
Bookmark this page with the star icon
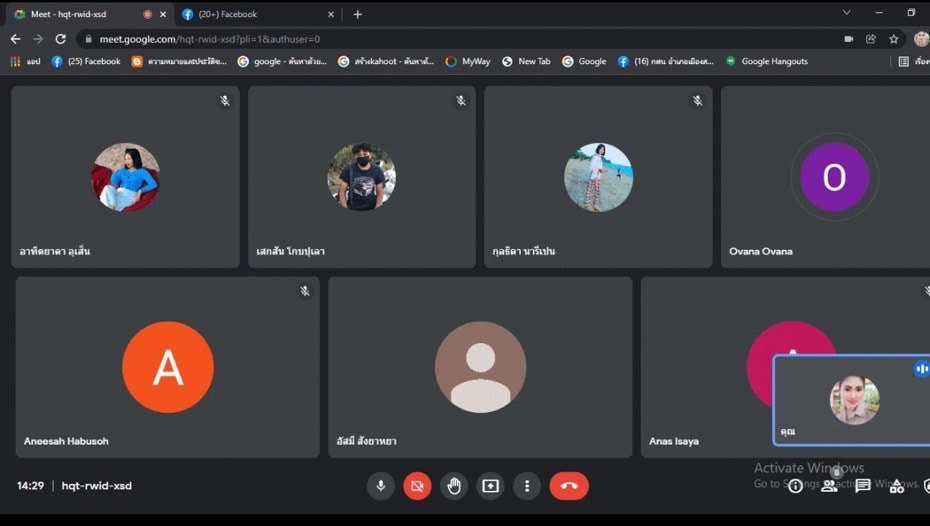[x=894, y=39]
